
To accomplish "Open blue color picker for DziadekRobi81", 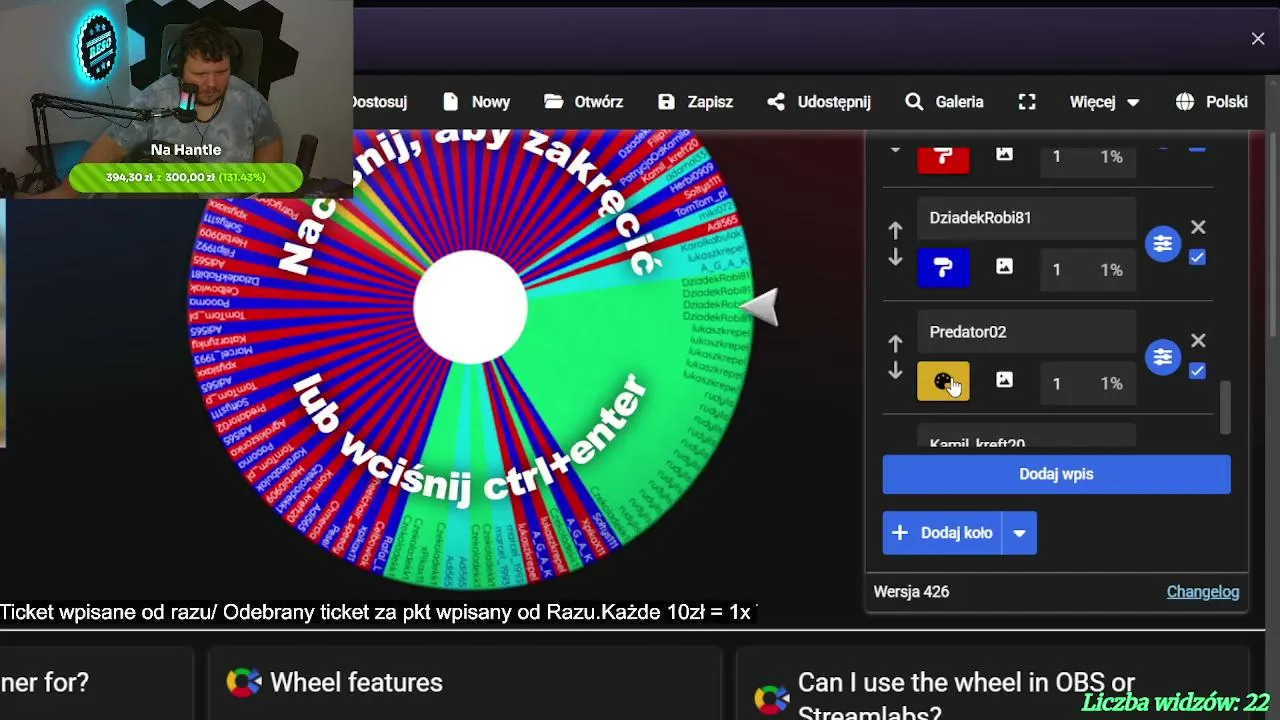I will point(943,268).
